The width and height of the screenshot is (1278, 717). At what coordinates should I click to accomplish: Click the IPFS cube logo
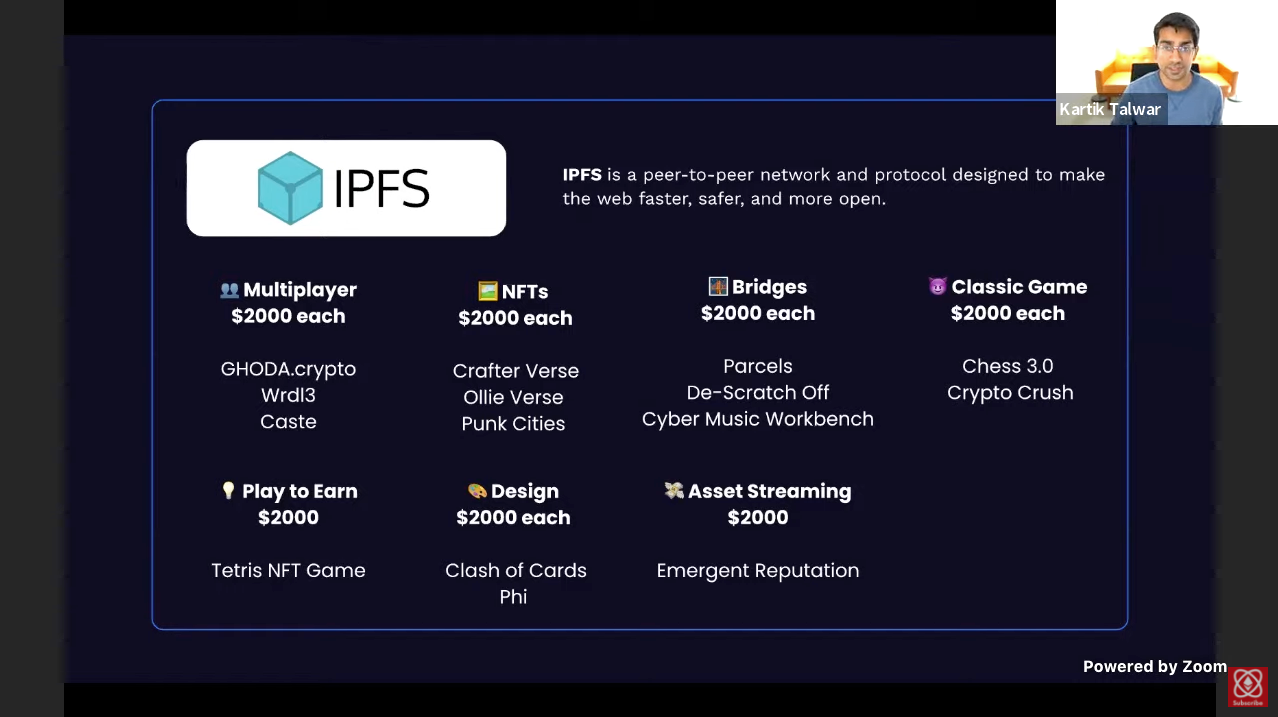pos(290,188)
